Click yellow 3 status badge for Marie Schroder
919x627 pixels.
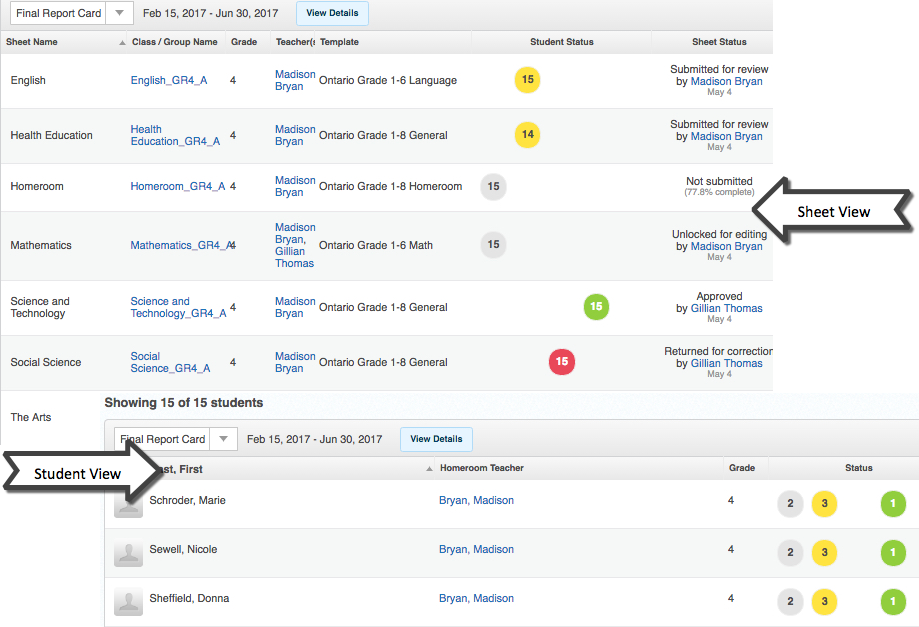(824, 504)
